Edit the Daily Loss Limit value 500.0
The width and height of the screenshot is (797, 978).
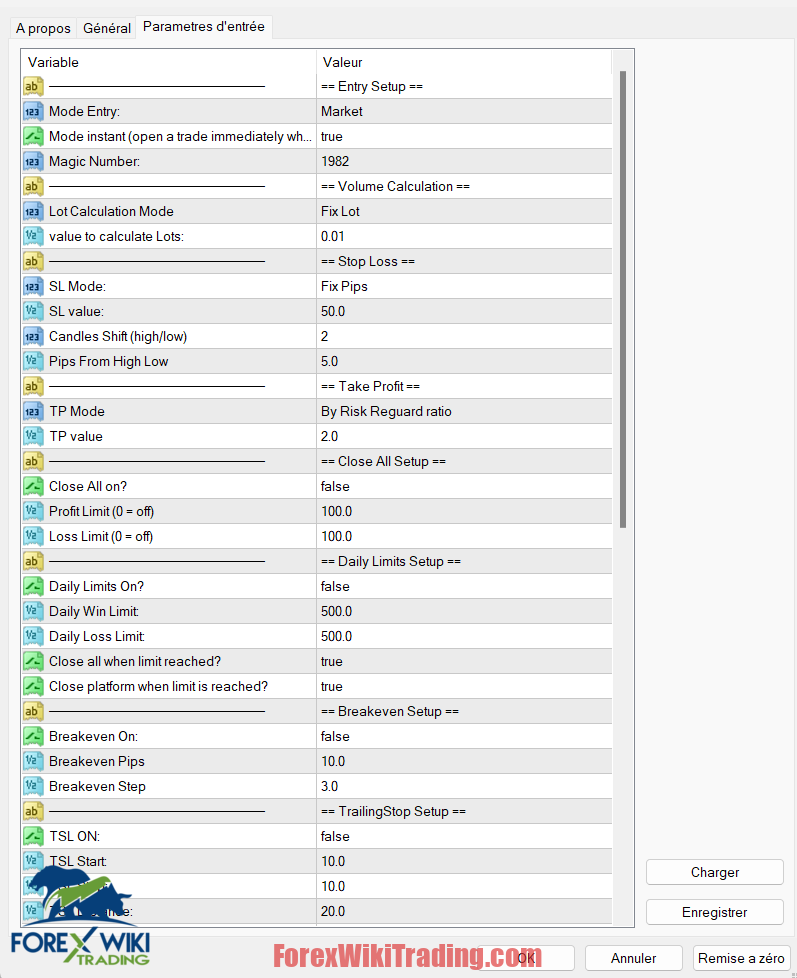point(465,636)
